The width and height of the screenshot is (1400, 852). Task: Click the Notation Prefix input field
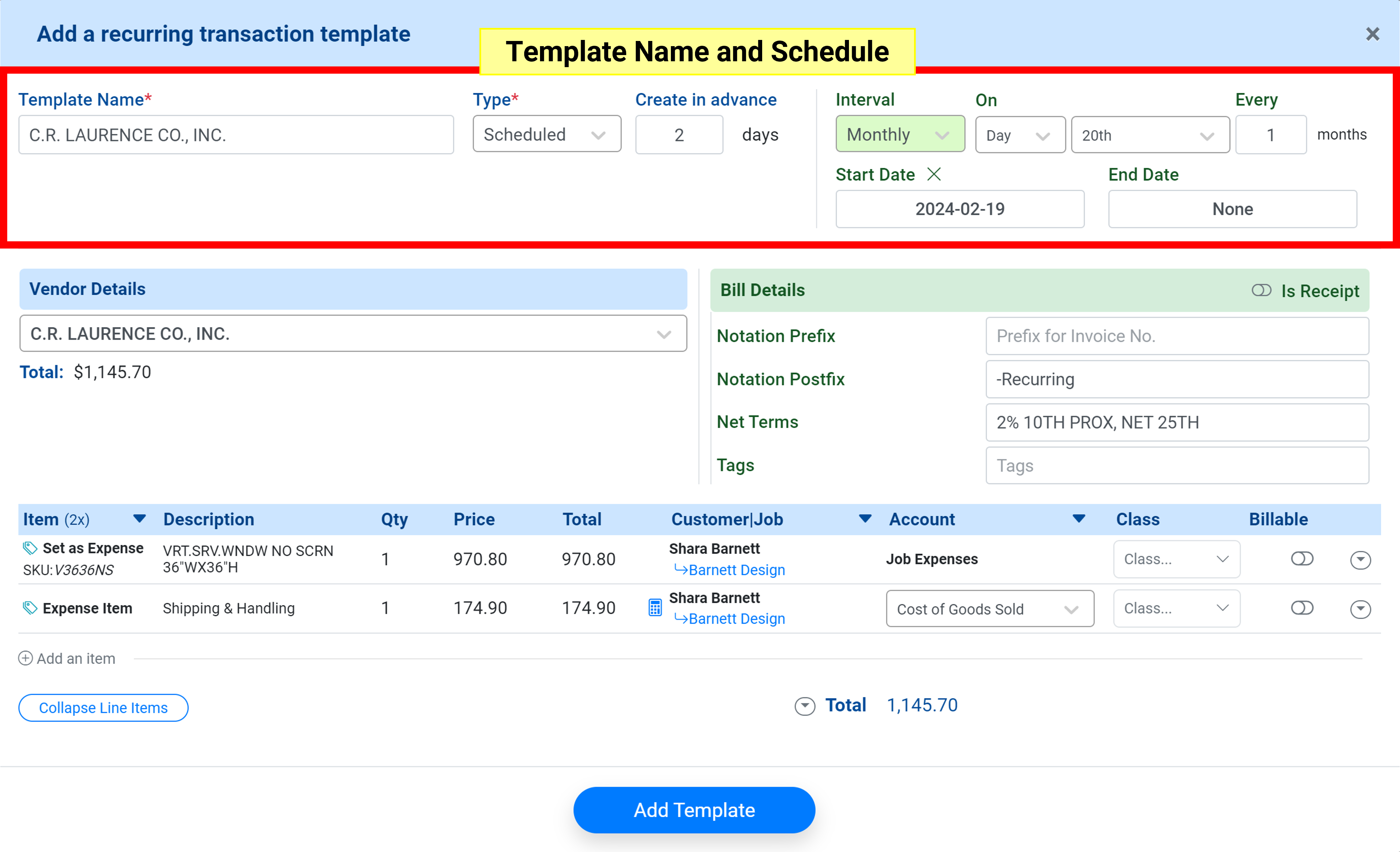click(1177, 336)
